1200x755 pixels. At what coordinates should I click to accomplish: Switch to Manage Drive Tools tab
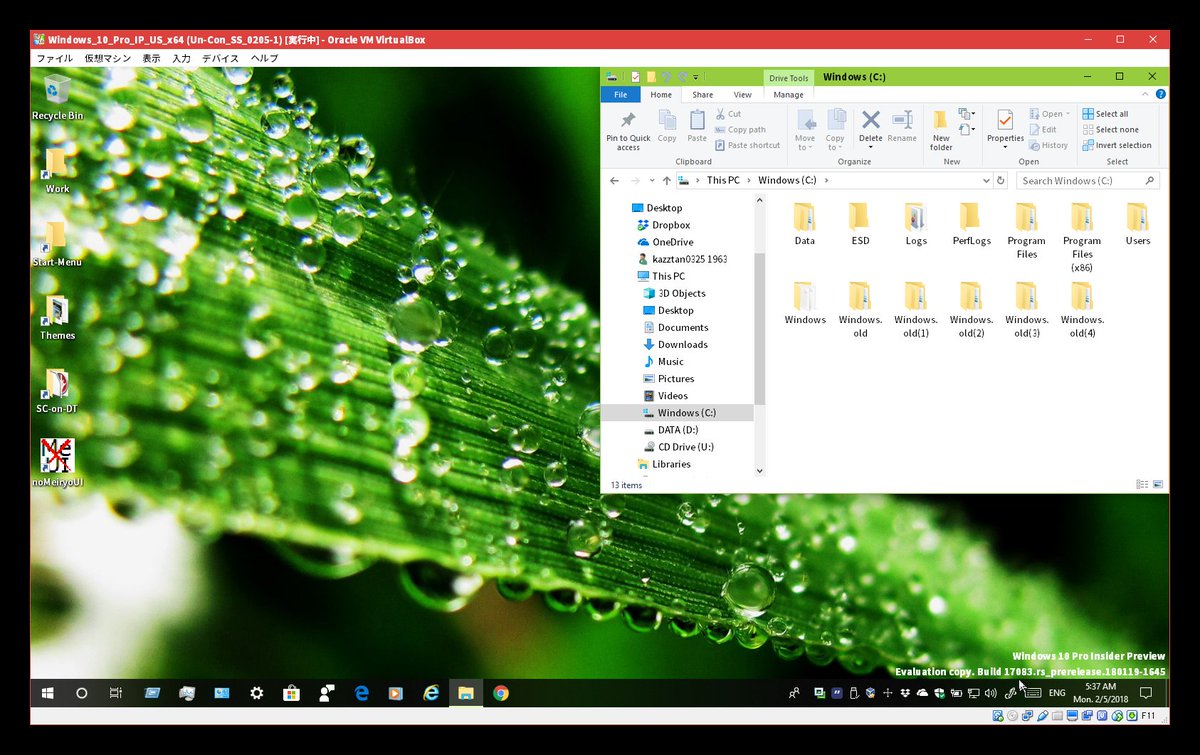pyautogui.click(x=788, y=95)
